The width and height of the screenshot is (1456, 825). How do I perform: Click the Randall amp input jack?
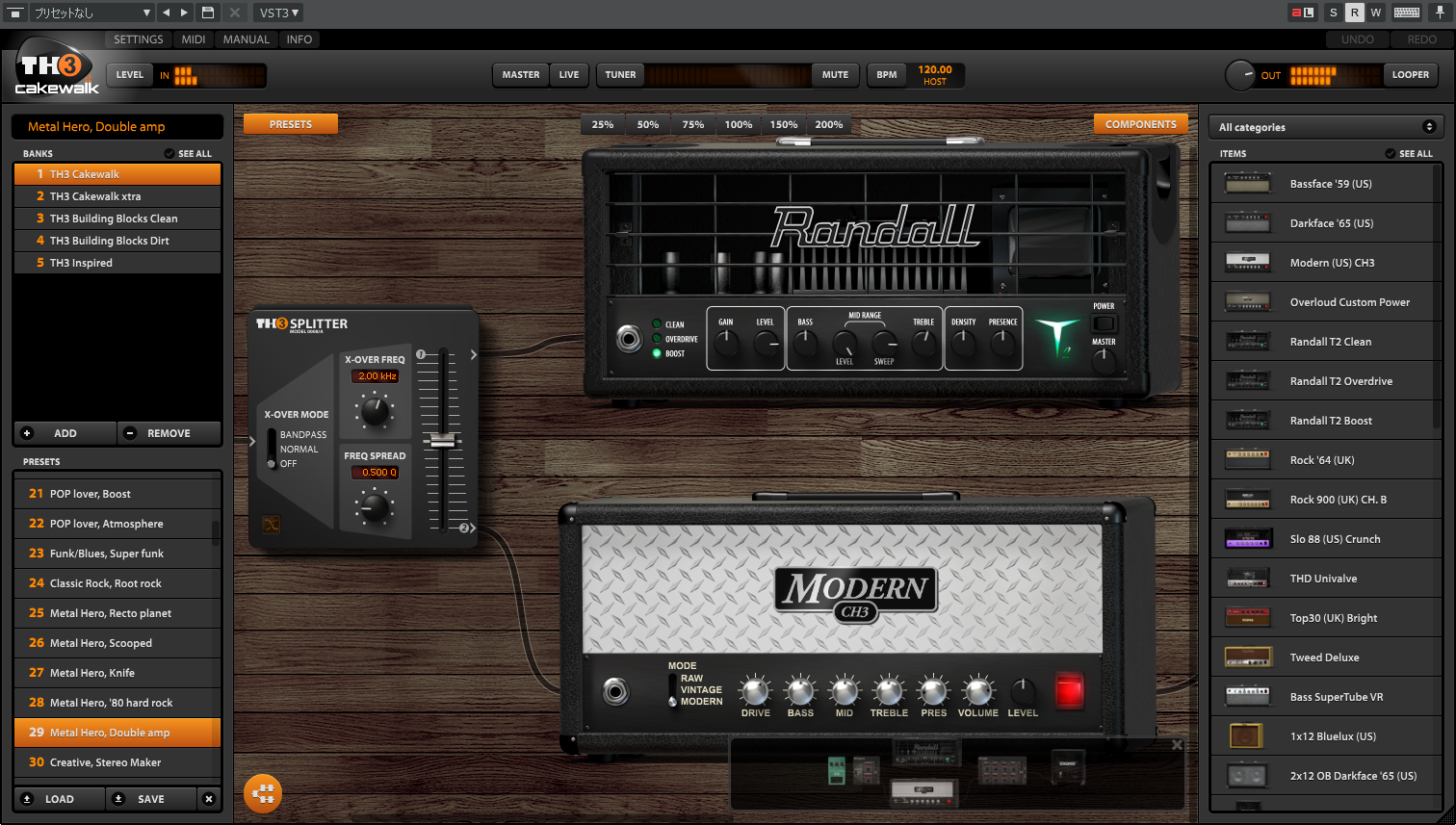click(x=629, y=339)
